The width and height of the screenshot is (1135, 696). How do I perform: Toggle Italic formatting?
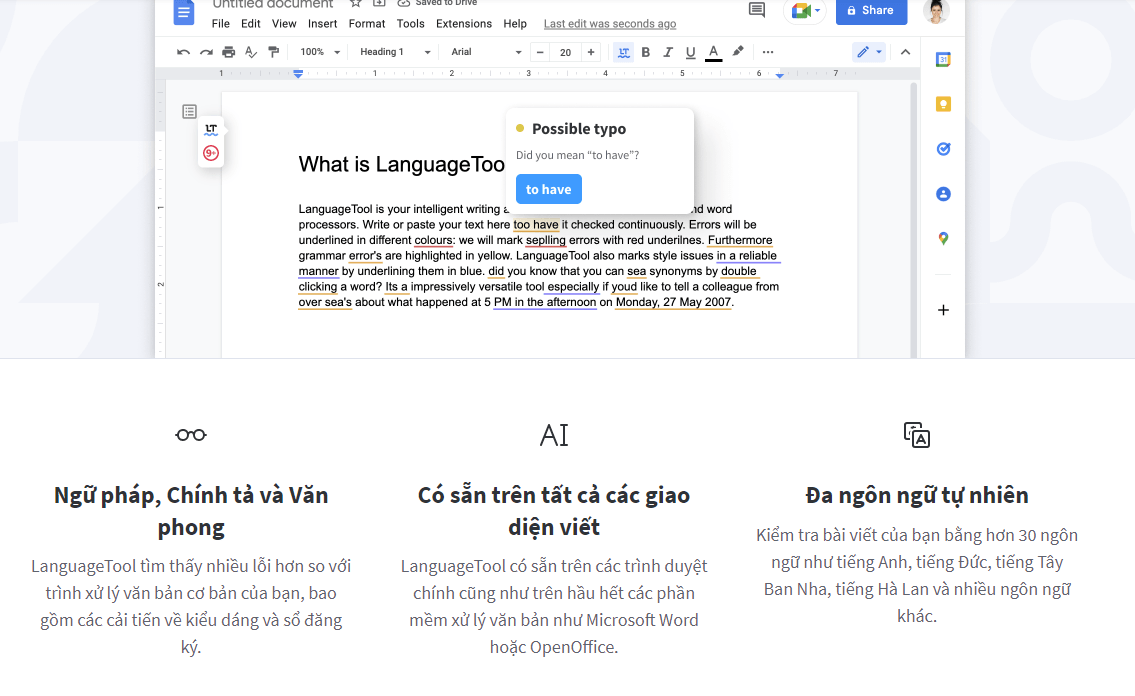coord(667,51)
